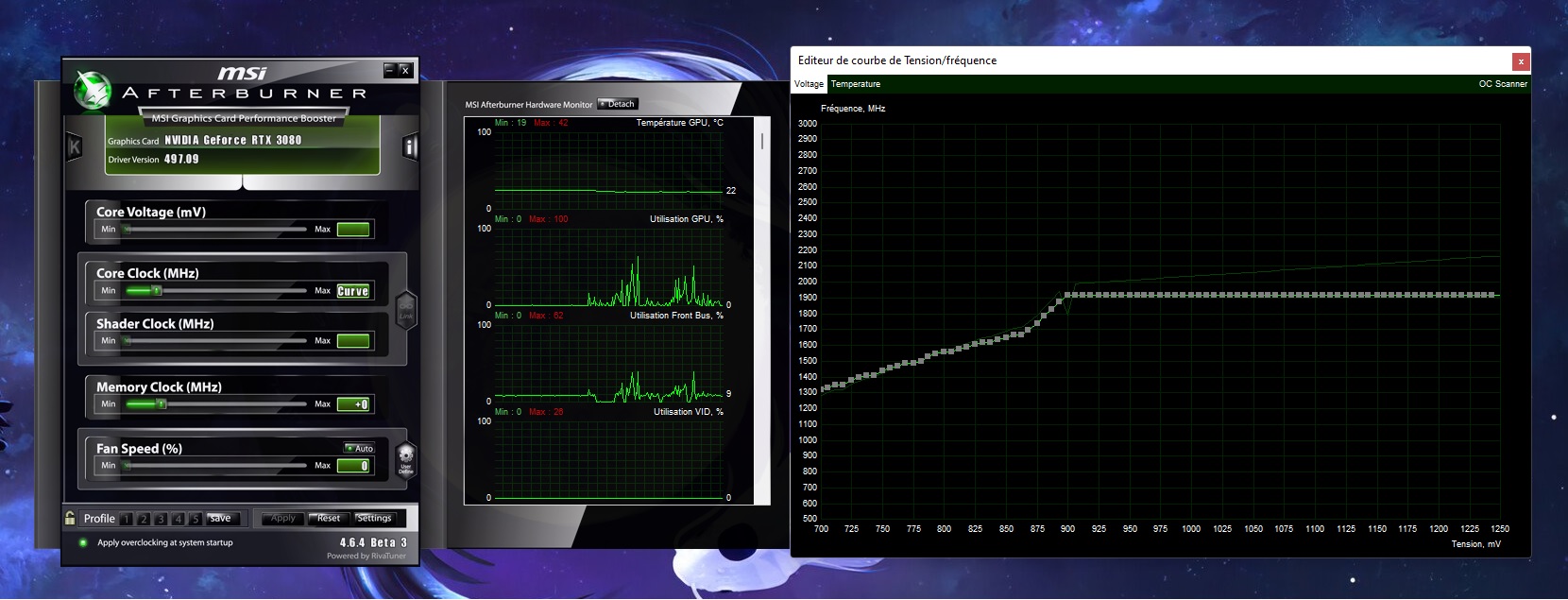Screen dimensions: 1568x600
Task: Click the Settings button
Action: pyautogui.click(x=374, y=518)
